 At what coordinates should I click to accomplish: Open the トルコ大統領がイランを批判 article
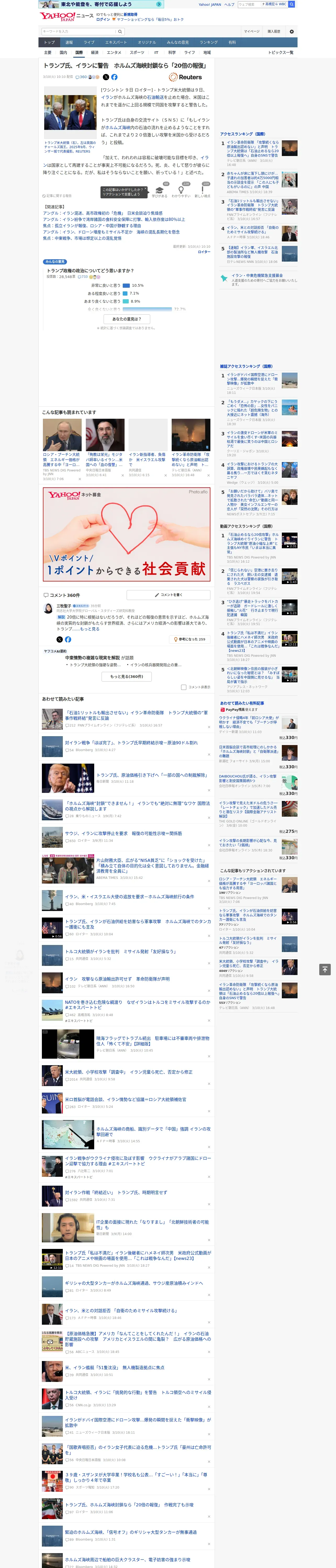tap(120, 952)
